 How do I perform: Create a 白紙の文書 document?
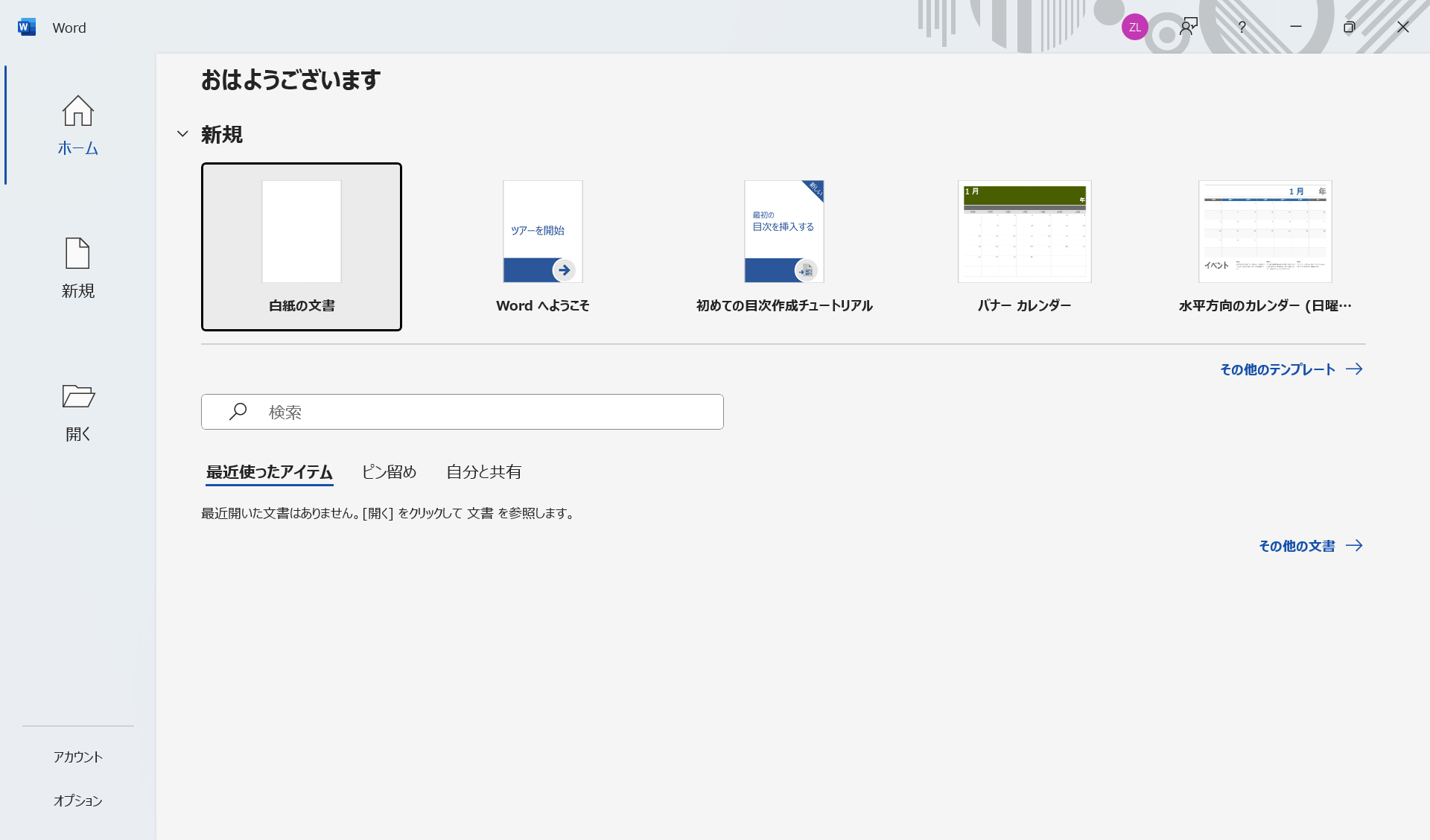coord(301,246)
